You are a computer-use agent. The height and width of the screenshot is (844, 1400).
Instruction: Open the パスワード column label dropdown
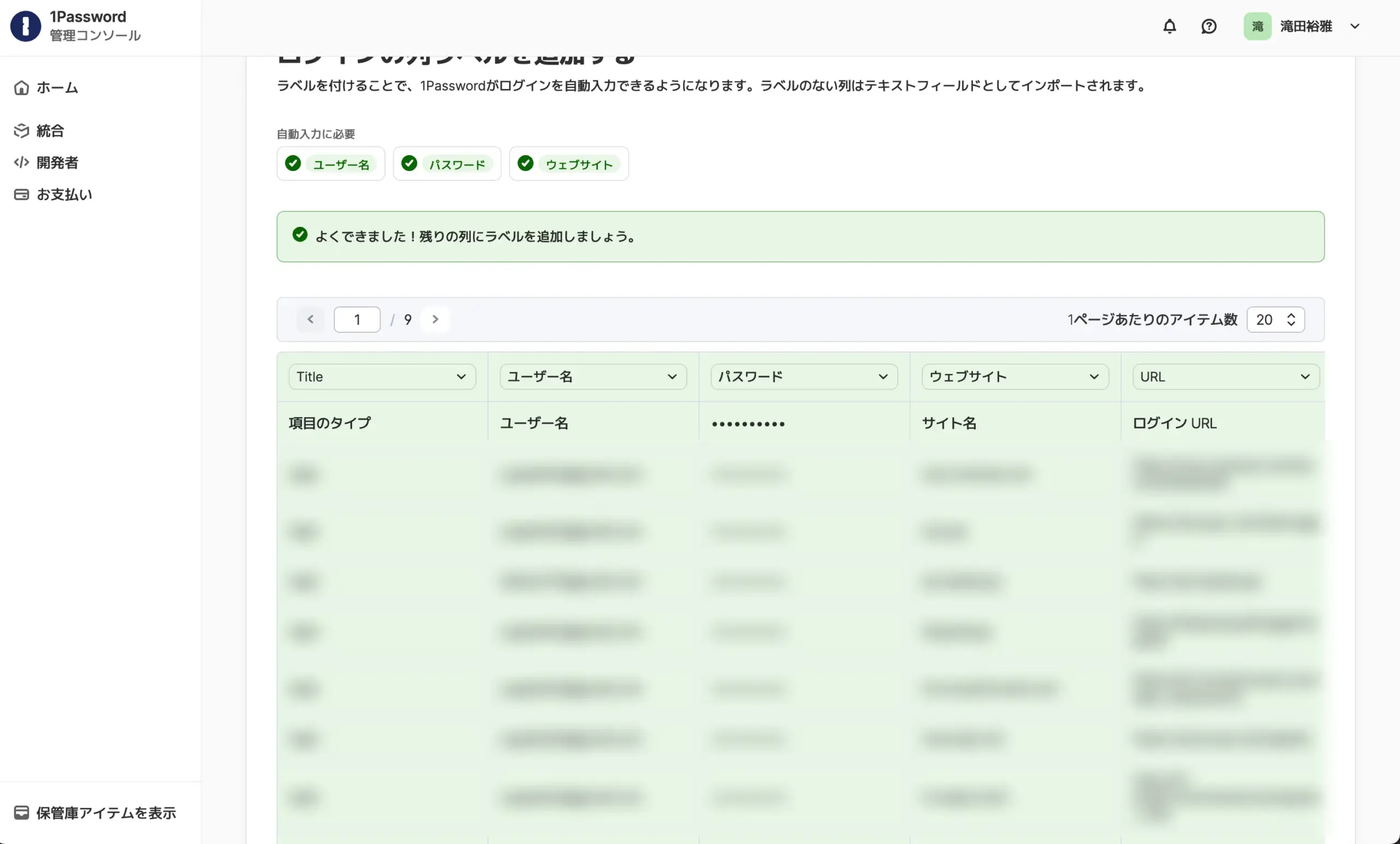click(x=804, y=377)
